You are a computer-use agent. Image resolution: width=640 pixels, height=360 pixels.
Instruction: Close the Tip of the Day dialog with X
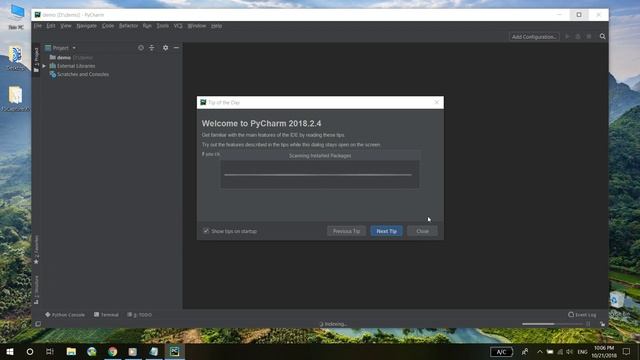(x=437, y=102)
